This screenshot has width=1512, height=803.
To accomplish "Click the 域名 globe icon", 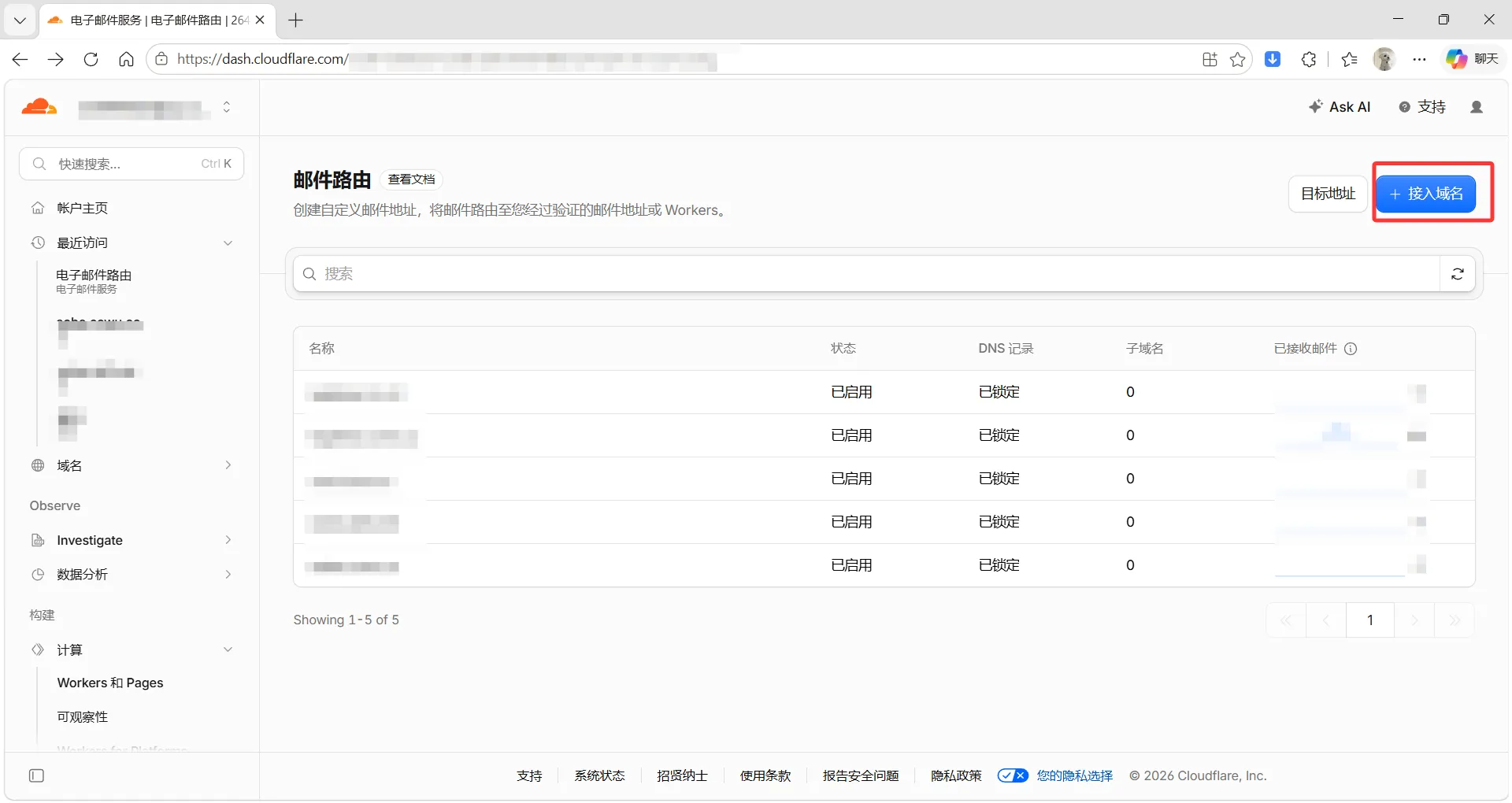I will coord(38,465).
